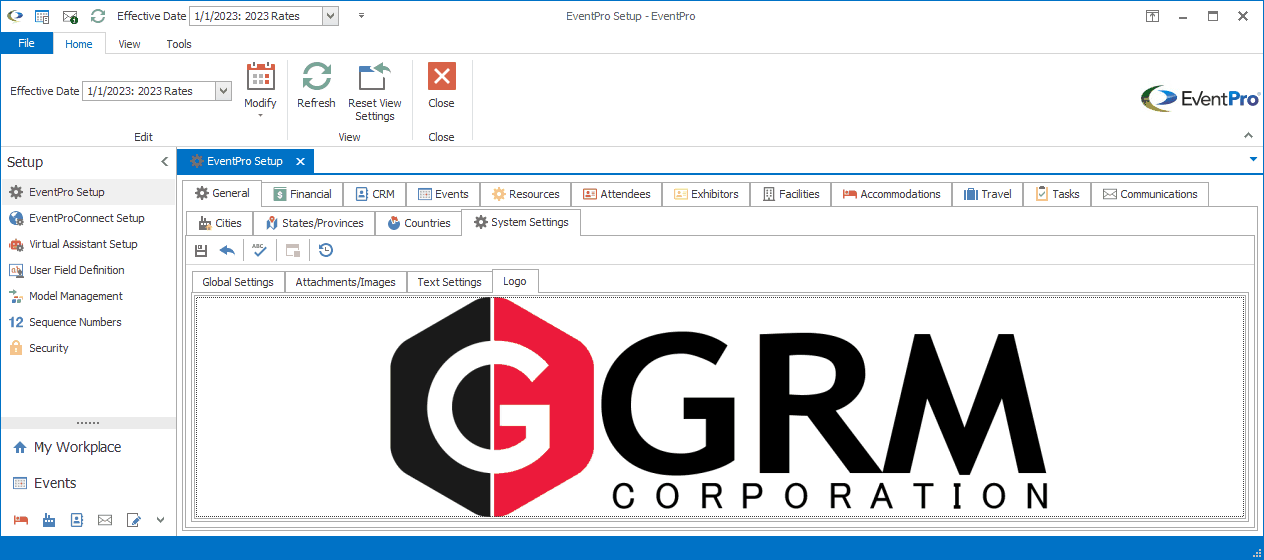This screenshot has width=1264, height=560.
Task: Click the history clock icon in settings toolbar
Action: 326,250
